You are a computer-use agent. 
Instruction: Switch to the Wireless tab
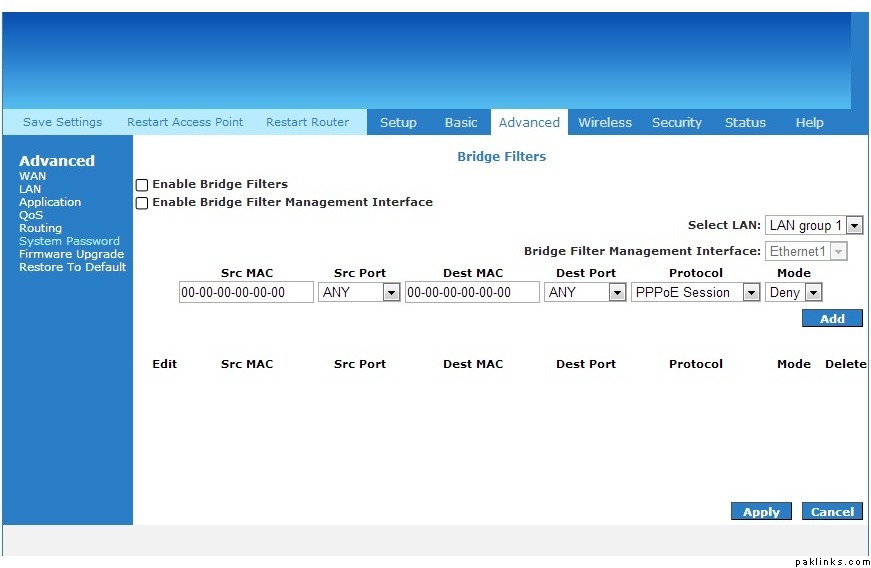605,123
